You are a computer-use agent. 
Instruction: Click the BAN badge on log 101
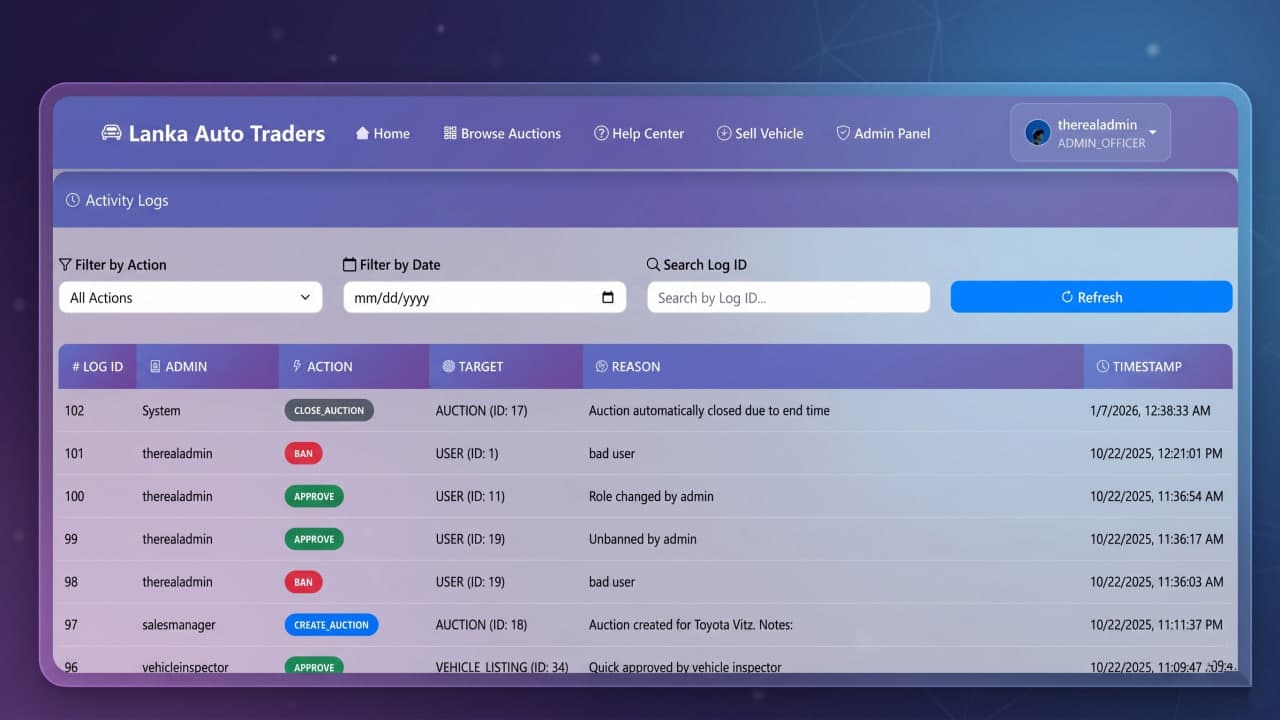[303, 453]
